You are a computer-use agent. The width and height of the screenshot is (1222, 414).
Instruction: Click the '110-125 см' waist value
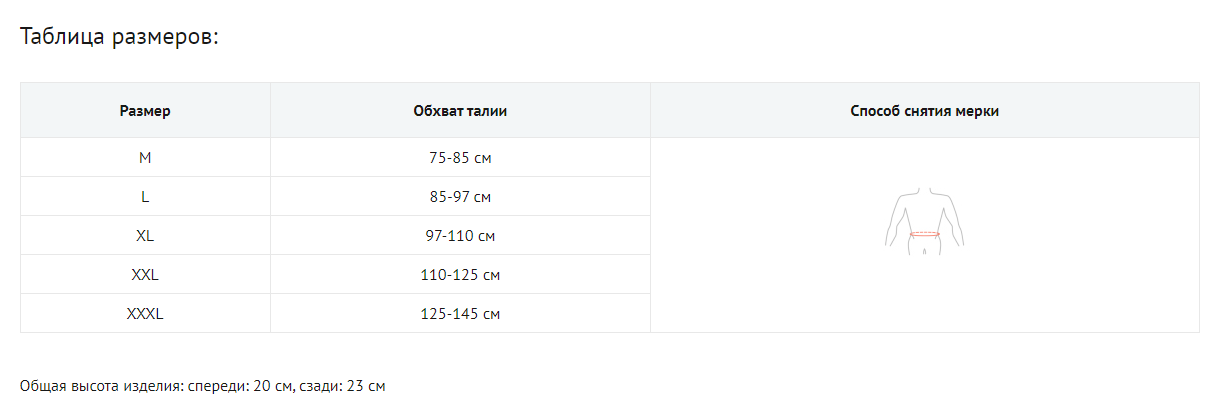tap(460, 275)
